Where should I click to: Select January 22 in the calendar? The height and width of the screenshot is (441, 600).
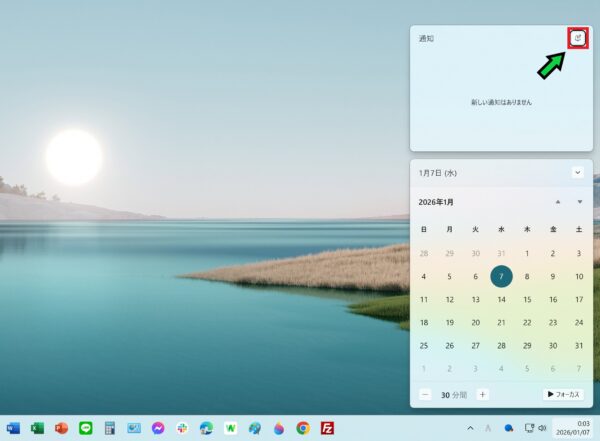click(x=527, y=323)
